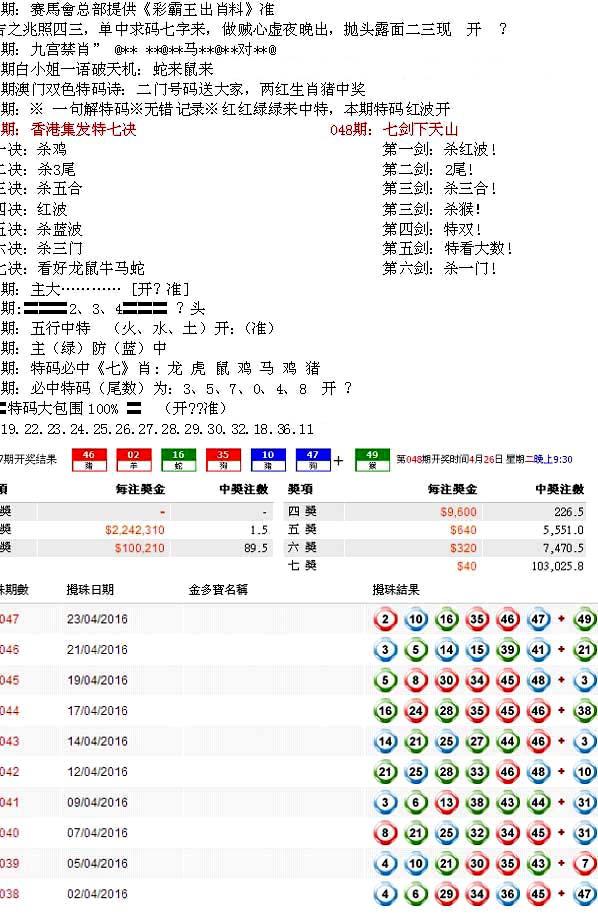Open draw number 047 link

9,619
